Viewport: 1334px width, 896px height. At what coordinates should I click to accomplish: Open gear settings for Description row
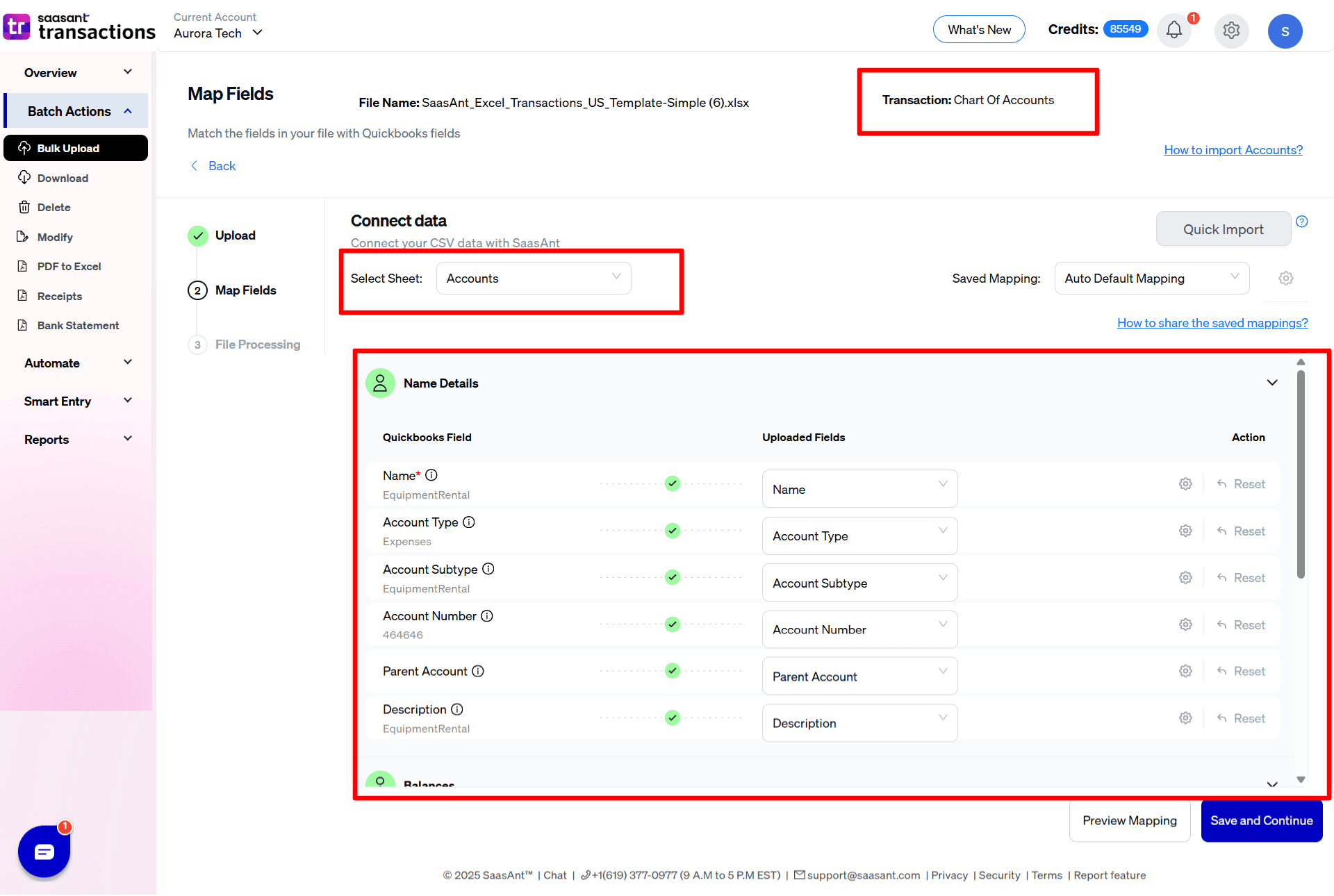[1185, 718]
